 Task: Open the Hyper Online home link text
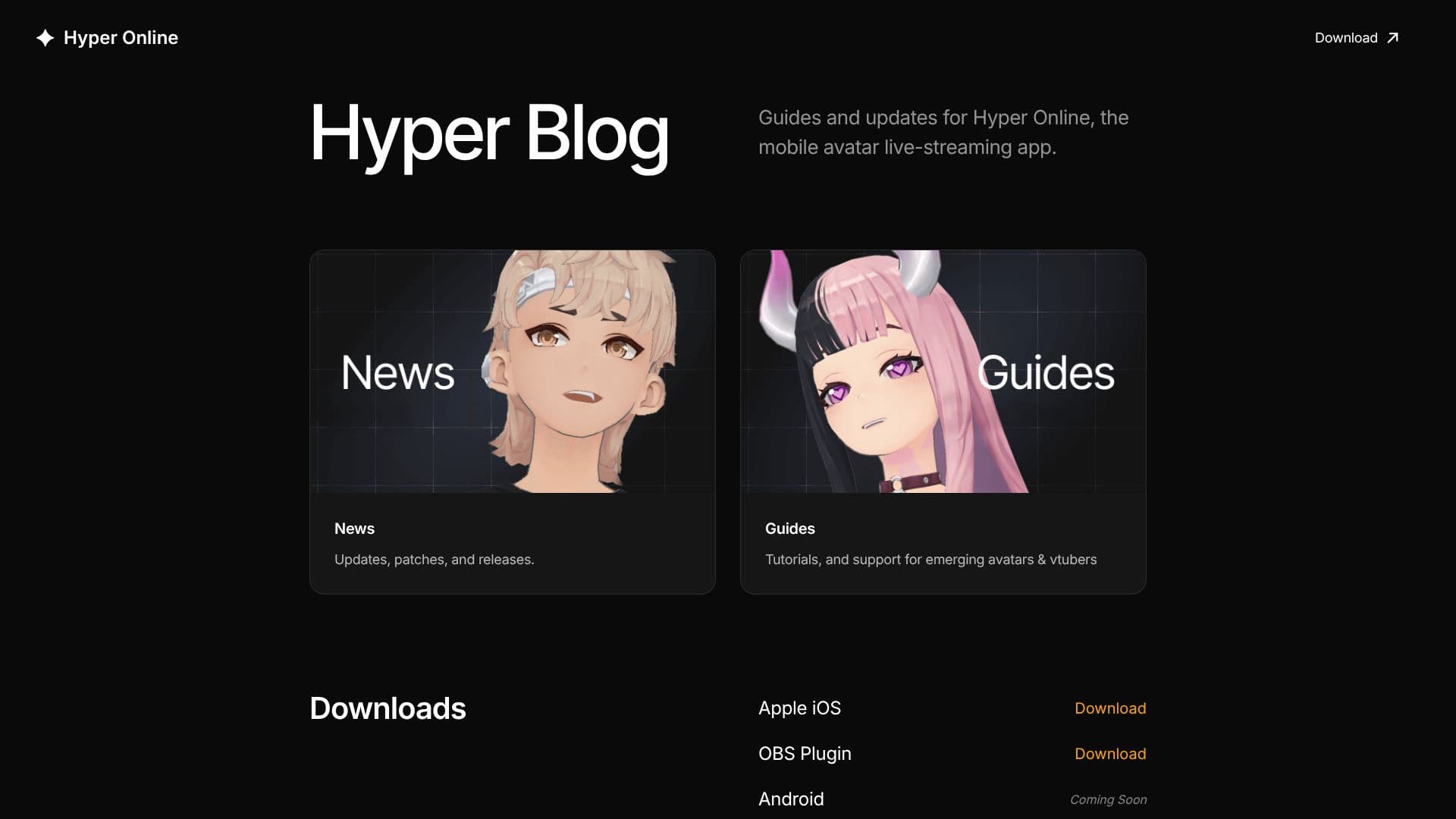(x=121, y=38)
